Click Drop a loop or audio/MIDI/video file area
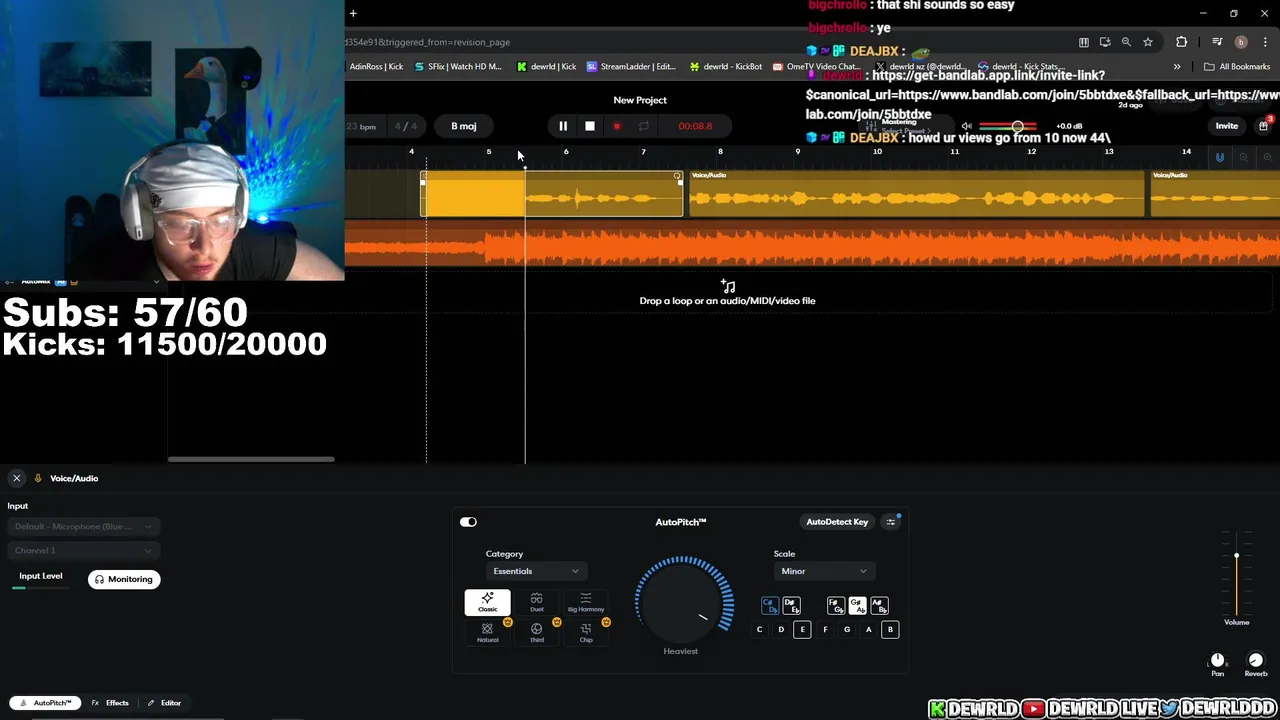Viewport: 1280px width, 720px height. pyautogui.click(x=727, y=294)
